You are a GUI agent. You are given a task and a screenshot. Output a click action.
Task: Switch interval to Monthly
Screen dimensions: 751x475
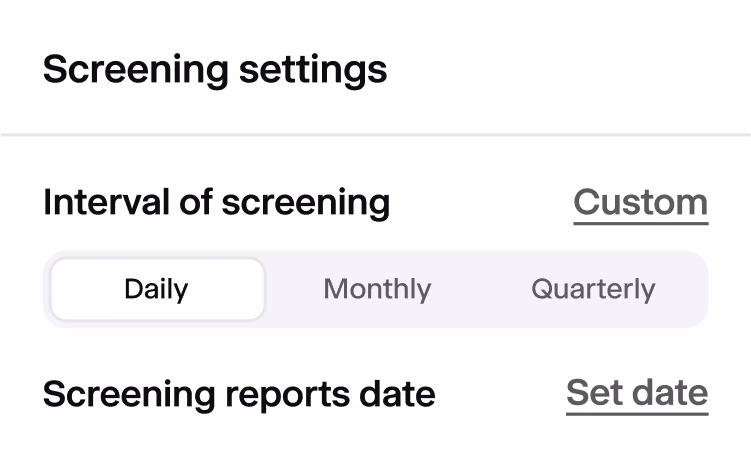(x=377, y=289)
